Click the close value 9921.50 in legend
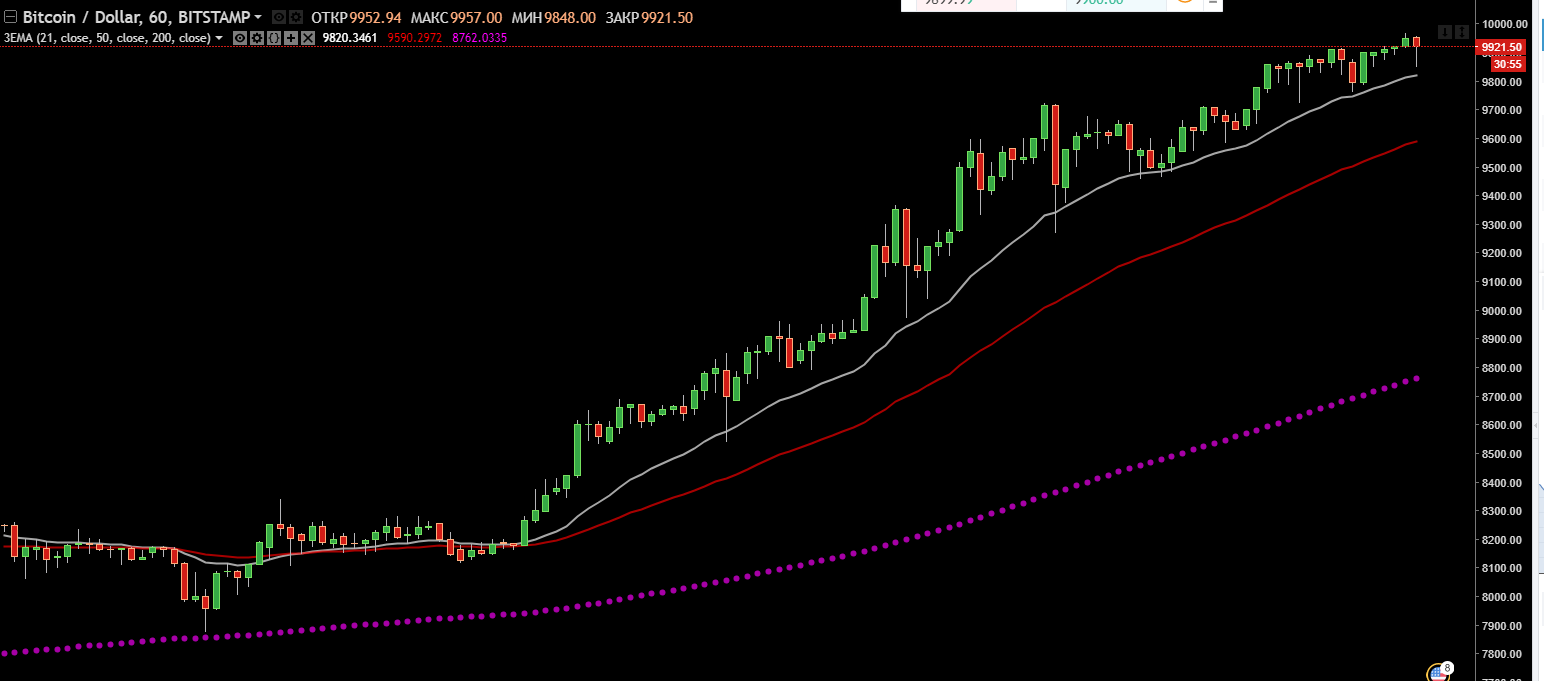Image resolution: width=1544 pixels, height=681 pixels. (667, 18)
